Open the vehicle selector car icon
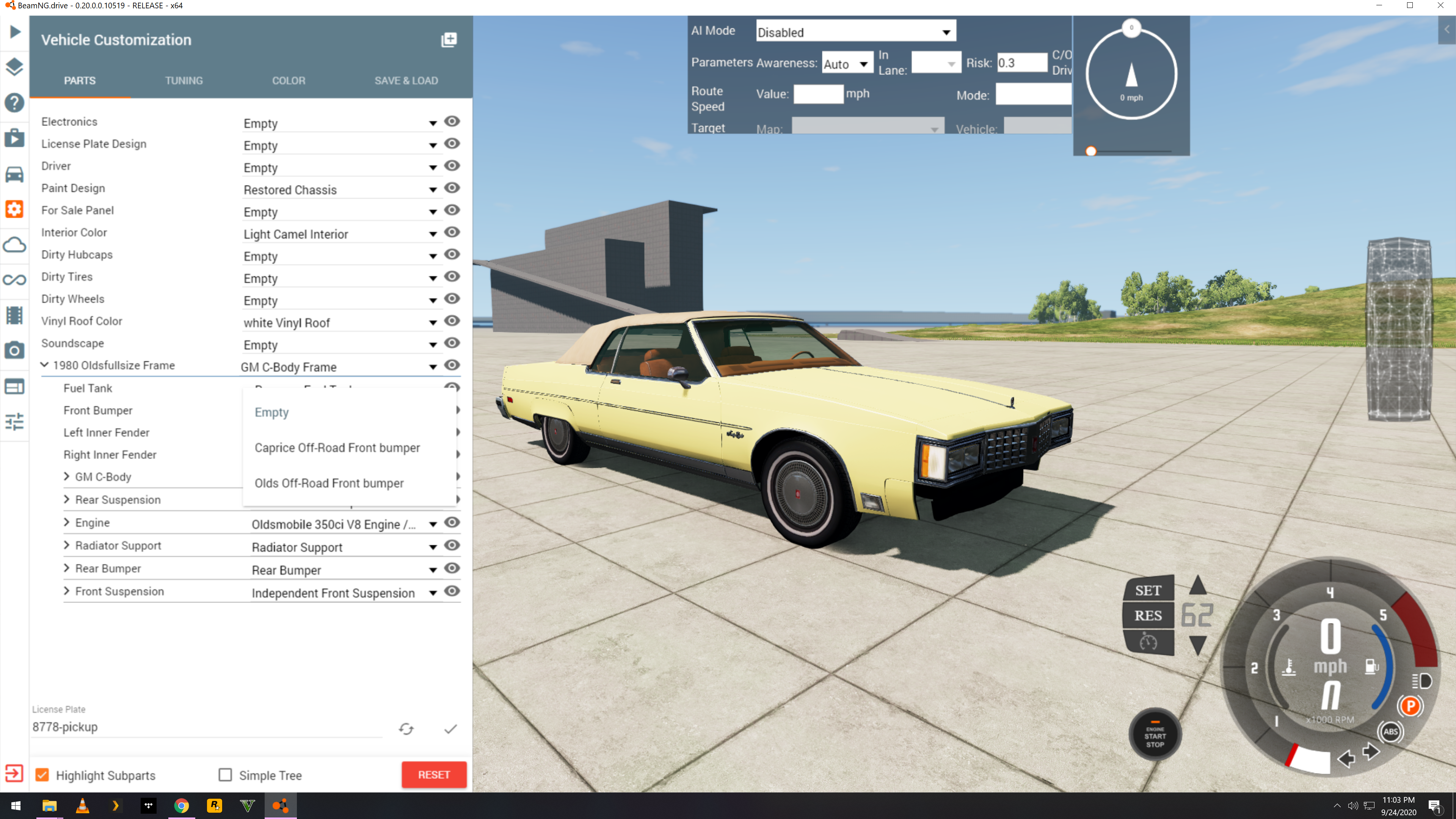 pos(15,174)
